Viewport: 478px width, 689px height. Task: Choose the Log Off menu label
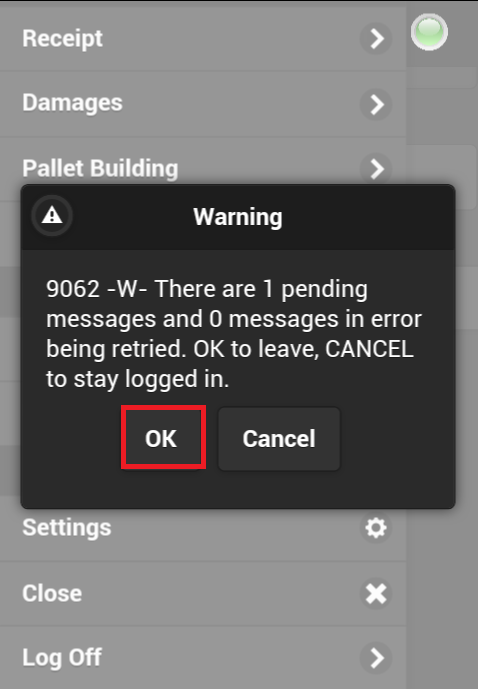(x=62, y=658)
